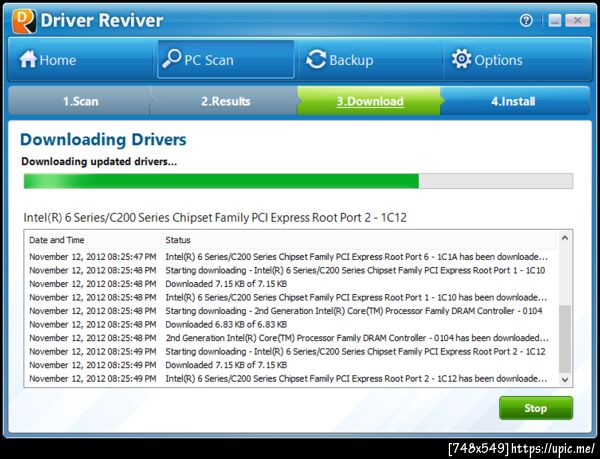Click the Downloading Drivers heading
Screen dimensions: 600x459
coord(103,140)
